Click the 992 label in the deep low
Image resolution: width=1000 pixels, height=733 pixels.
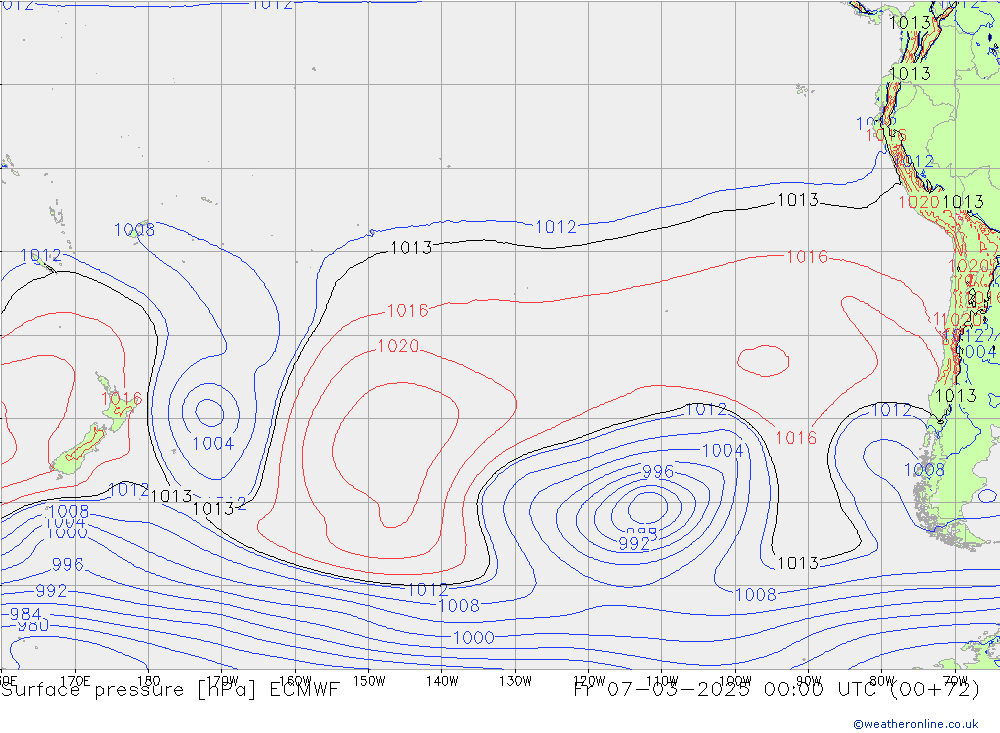pos(634,544)
